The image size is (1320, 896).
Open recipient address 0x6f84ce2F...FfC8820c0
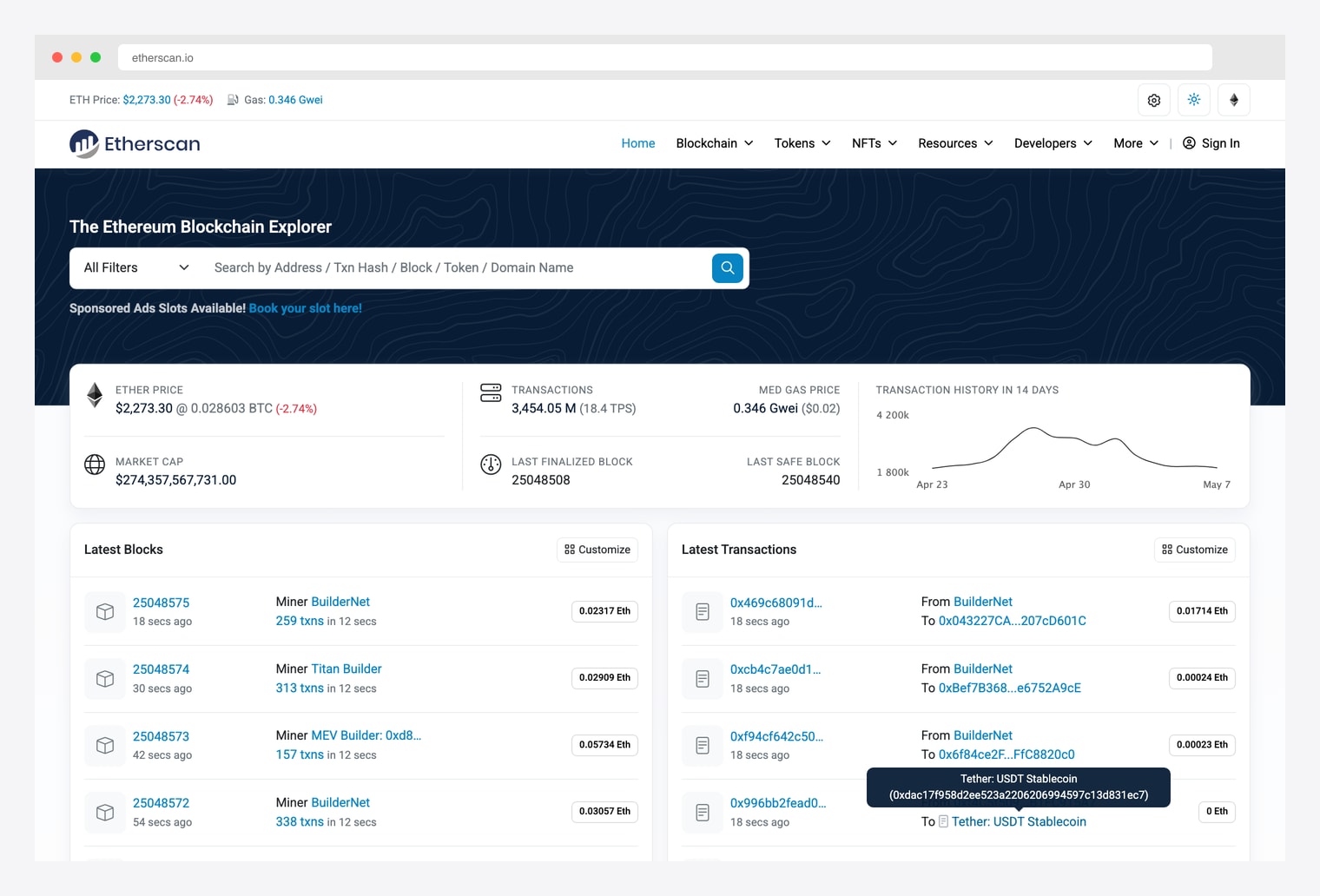[x=1006, y=754]
